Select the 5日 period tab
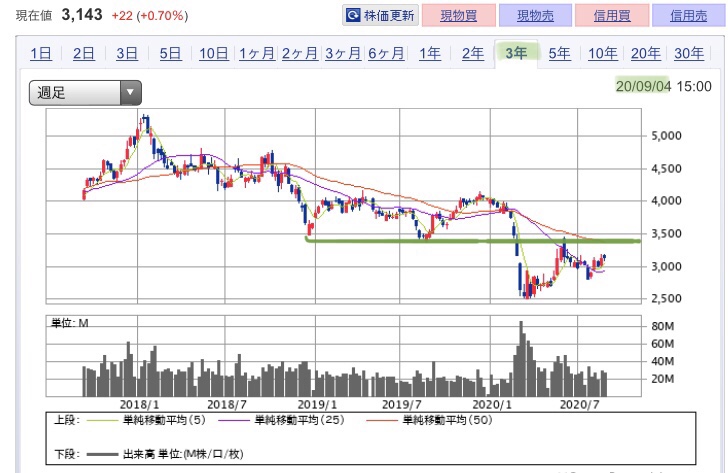 [170, 53]
